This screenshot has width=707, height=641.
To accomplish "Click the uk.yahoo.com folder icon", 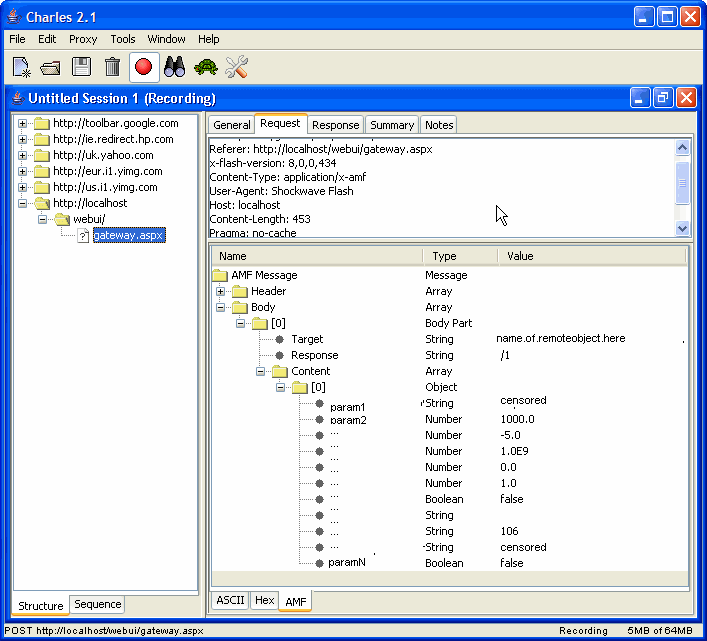I will [x=41, y=156].
